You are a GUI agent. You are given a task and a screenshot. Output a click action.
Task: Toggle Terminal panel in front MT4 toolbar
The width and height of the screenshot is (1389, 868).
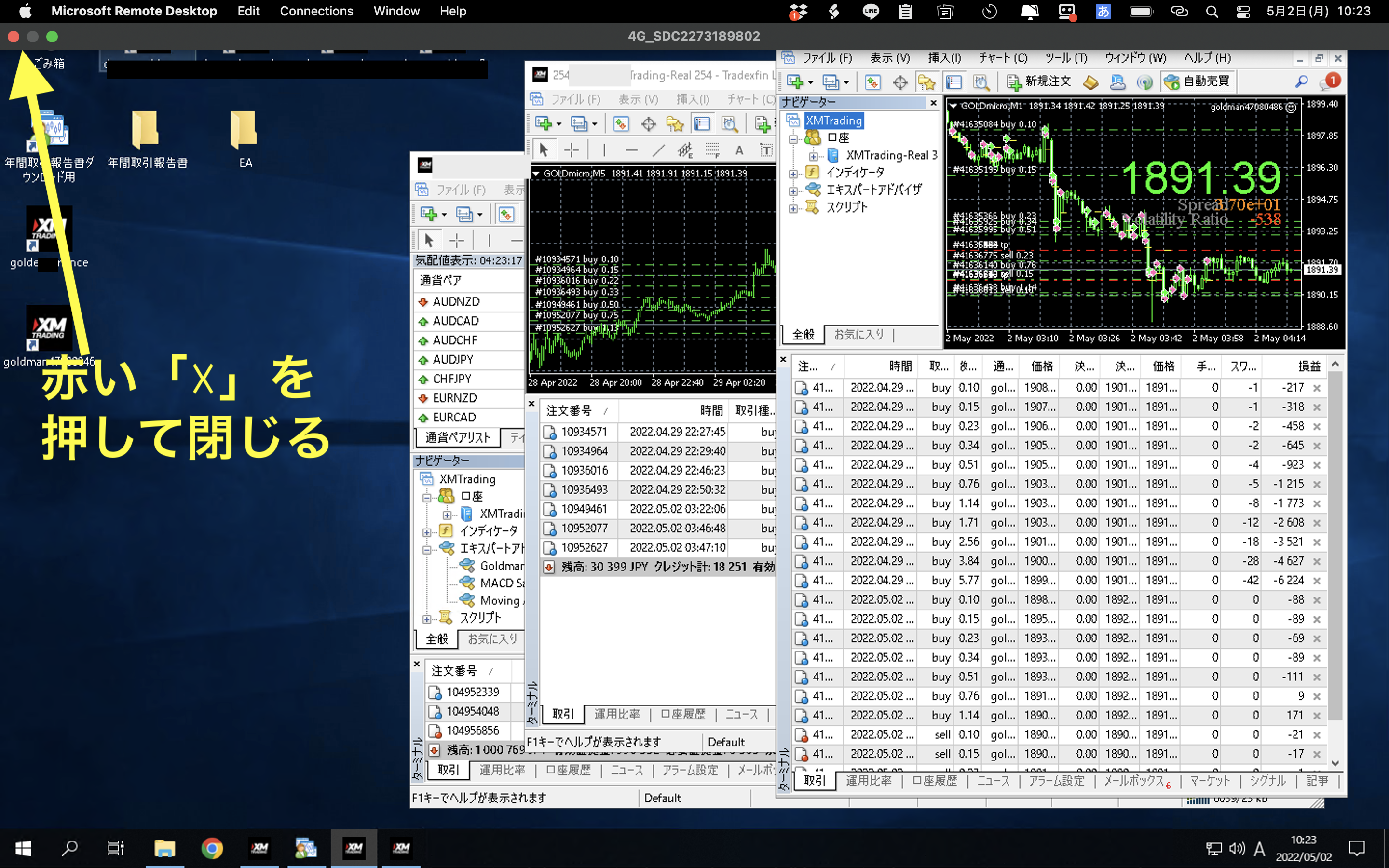click(x=954, y=82)
